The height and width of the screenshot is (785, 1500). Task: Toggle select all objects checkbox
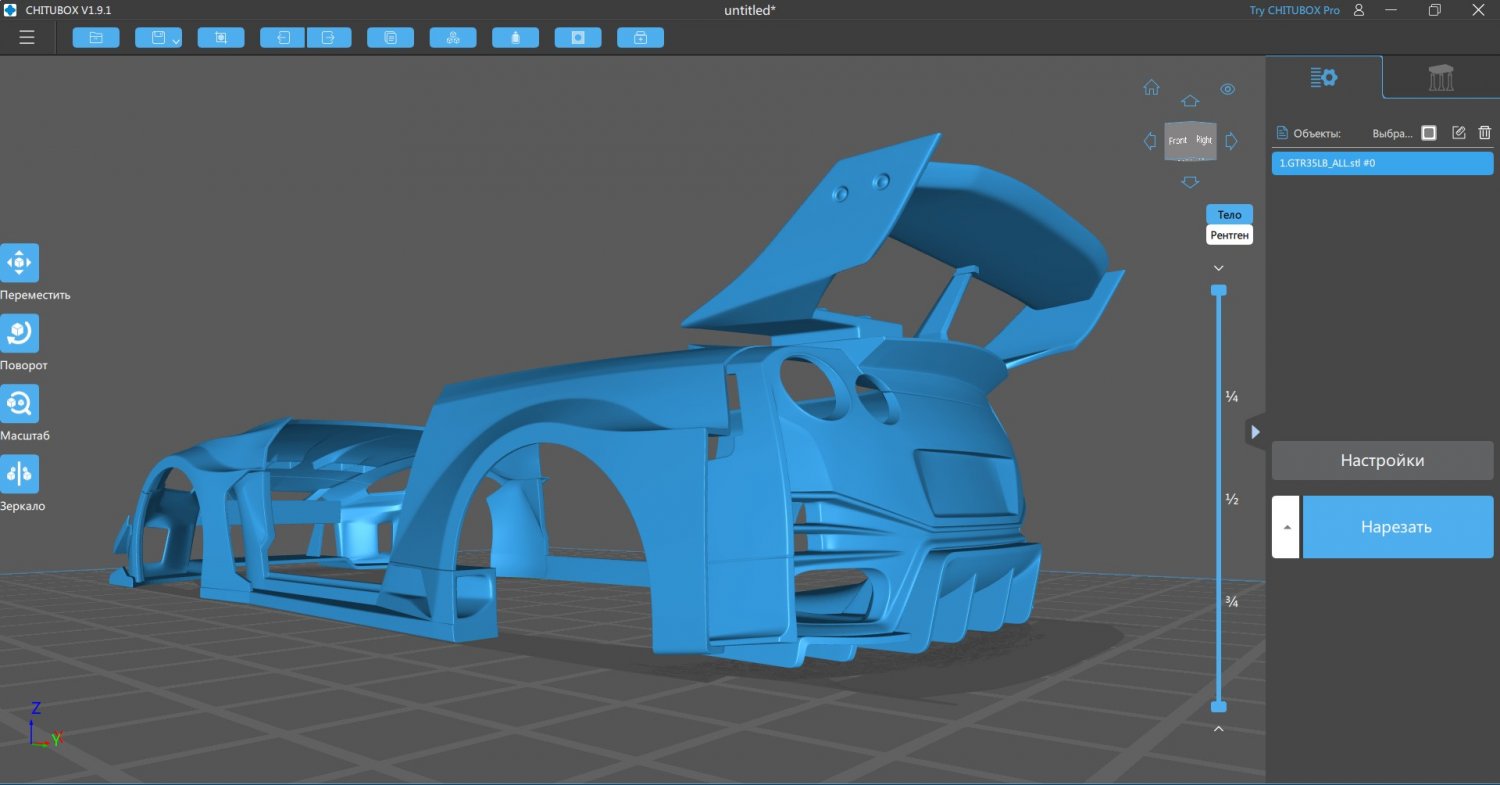(1429, 133)
